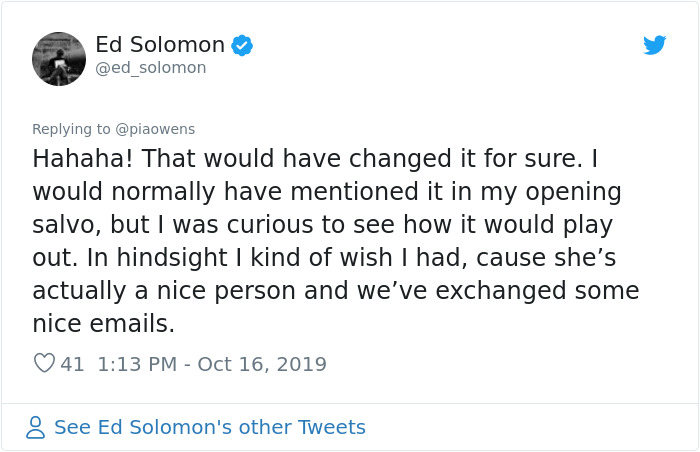Screen dimensions: 700x452
Task: Click the Twitter bird logo
Action: coord(655,45)
